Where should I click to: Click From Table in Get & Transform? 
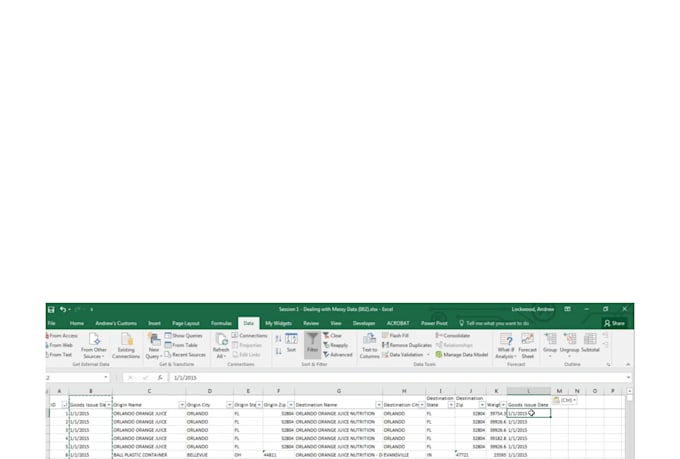(181, 345)
